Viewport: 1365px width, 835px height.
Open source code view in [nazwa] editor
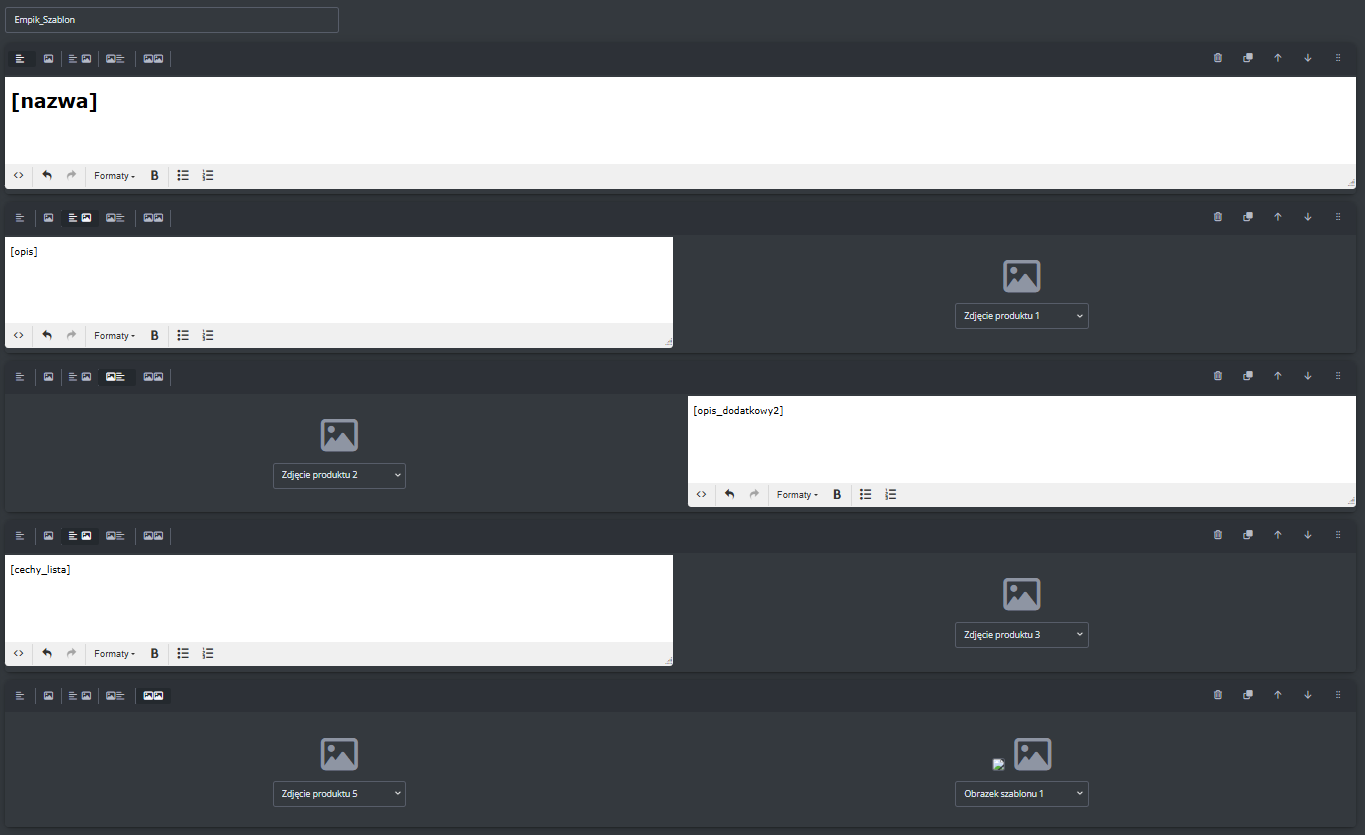click(x=18, y=175)
